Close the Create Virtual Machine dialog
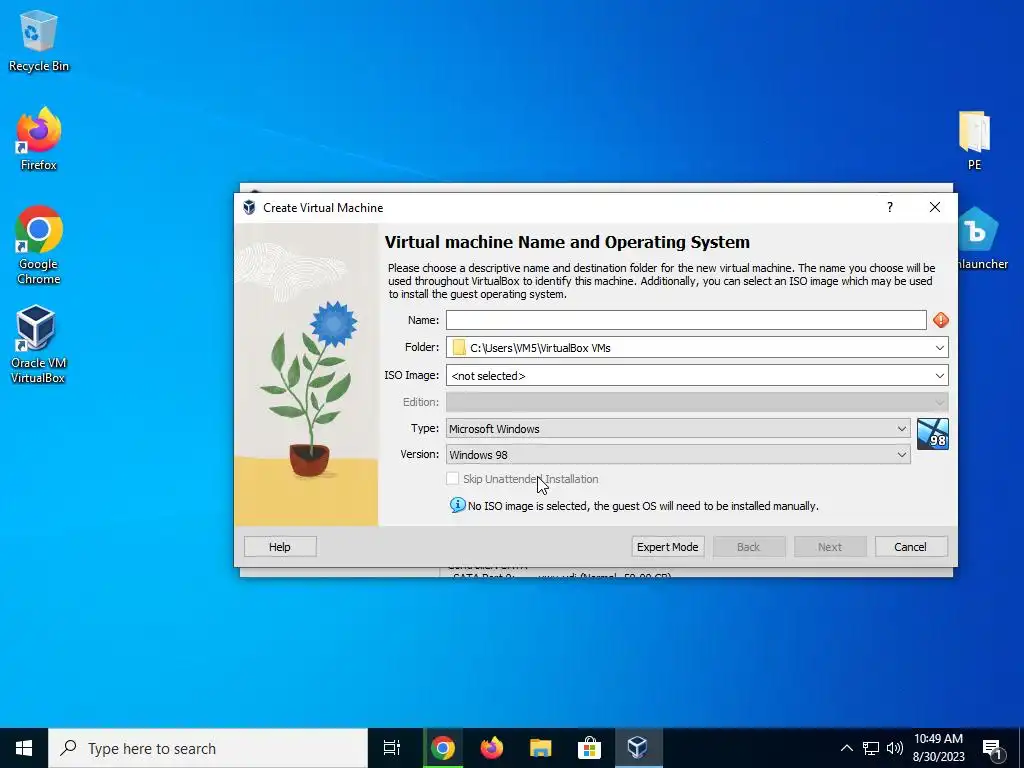1024x768 pixels. coord(935,207)
